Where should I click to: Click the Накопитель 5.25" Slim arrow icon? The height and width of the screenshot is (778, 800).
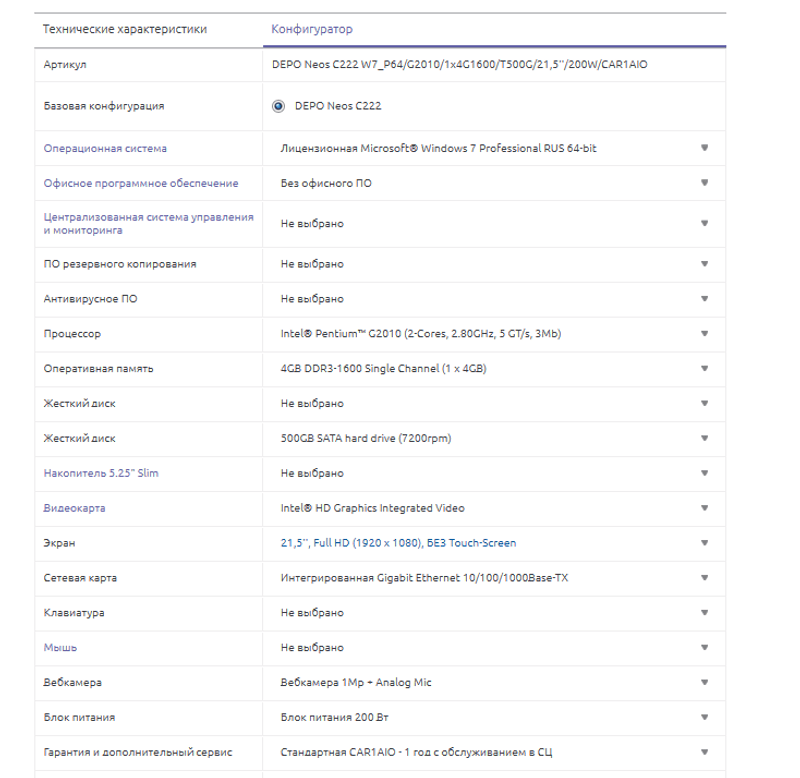(x=704, y=473)
